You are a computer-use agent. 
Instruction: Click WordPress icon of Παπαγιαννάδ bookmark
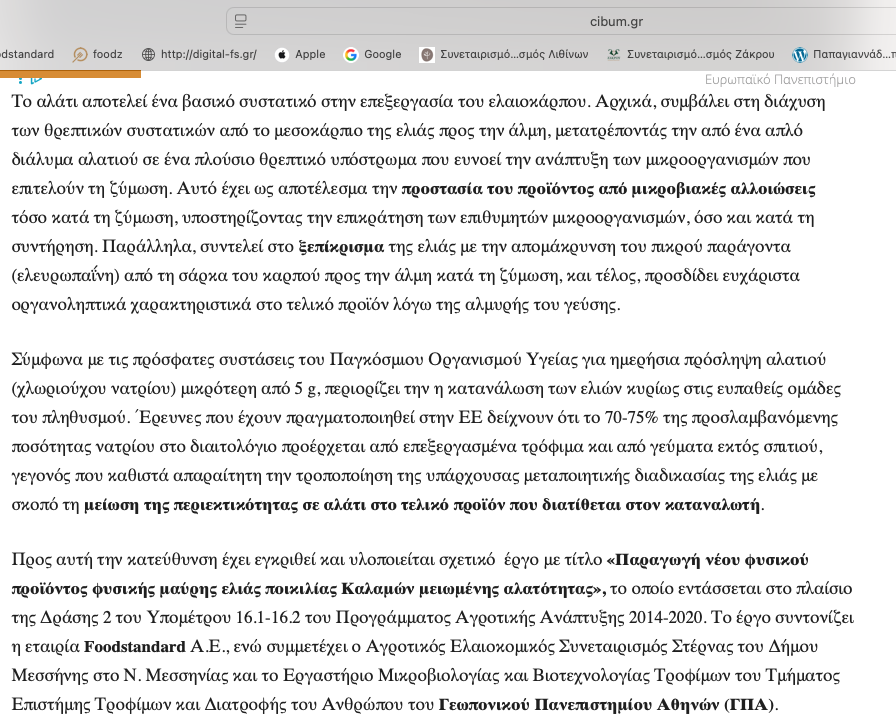click(x=799, y=55)
